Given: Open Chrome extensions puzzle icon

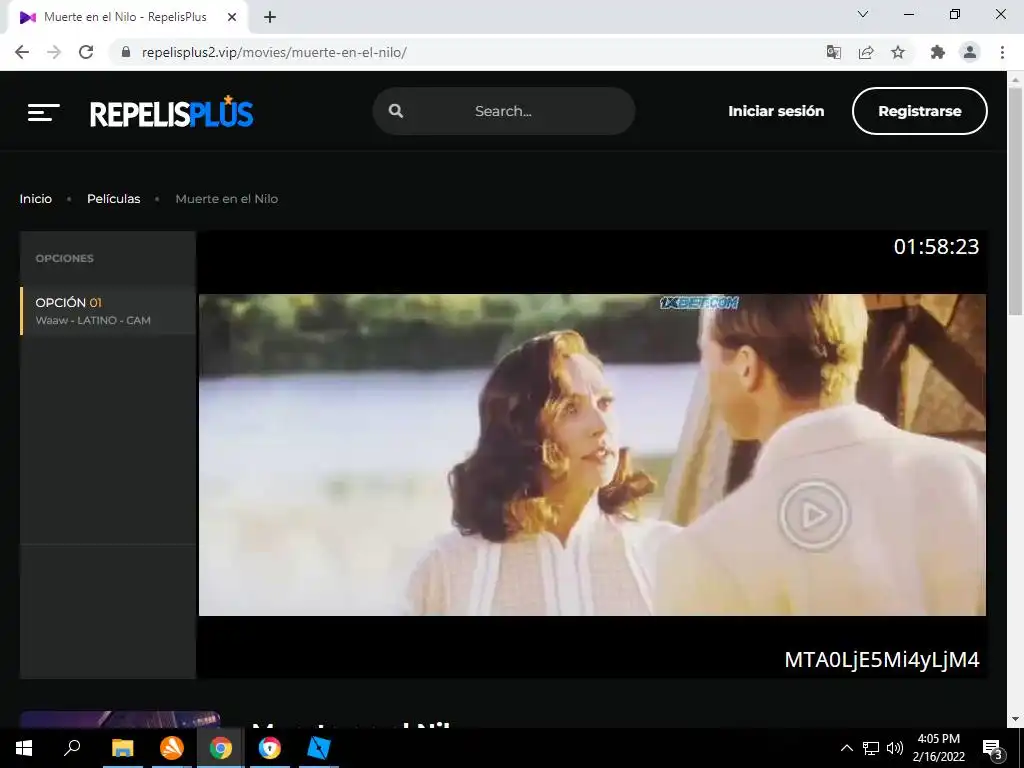Looking at the screenshot, I should 938,52.
